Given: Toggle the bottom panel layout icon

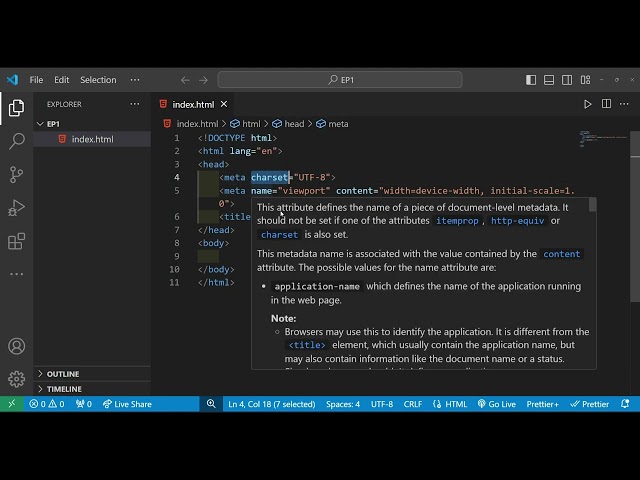Looking at the screenshot, I should pos(549,80).
